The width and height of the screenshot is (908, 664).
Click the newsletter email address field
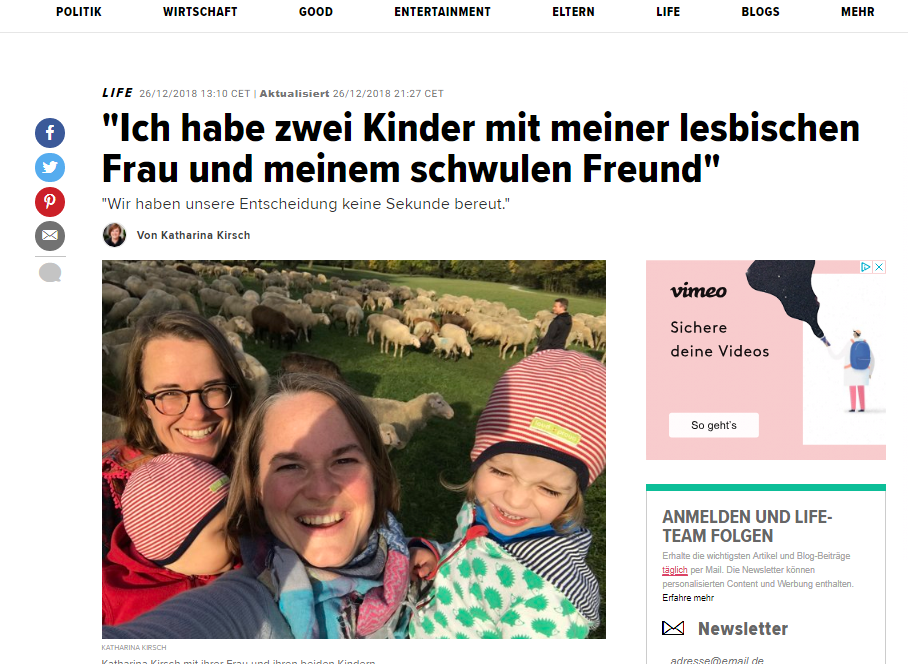766,659
